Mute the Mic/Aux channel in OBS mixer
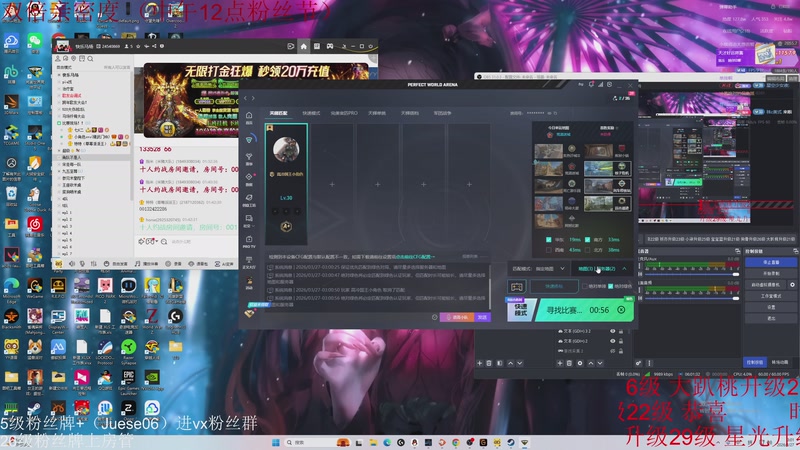Viewport: 800px width, 450px height. coord(640,274)
